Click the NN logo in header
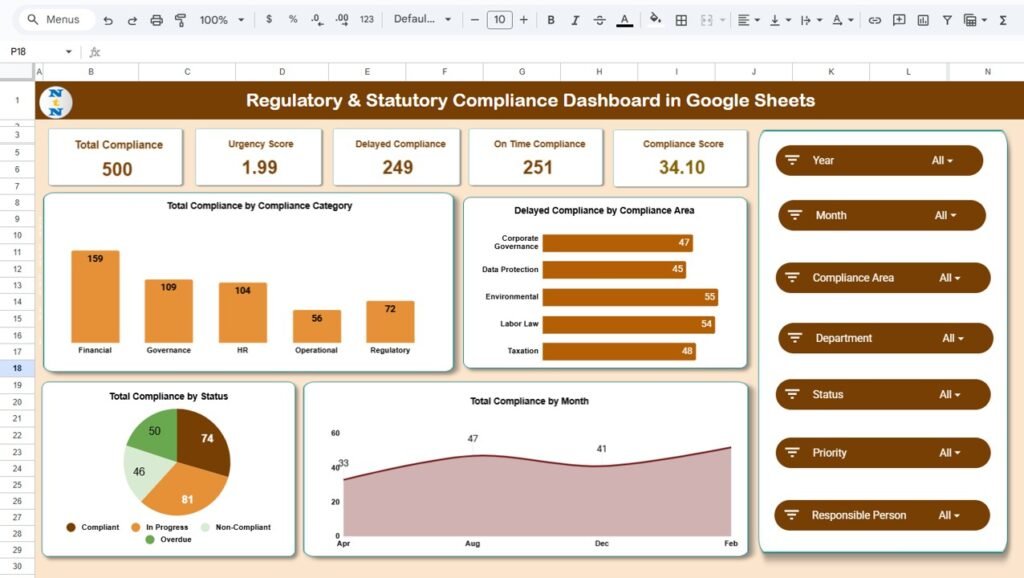This screenshot has height=578, width=1024. (56, 102)
